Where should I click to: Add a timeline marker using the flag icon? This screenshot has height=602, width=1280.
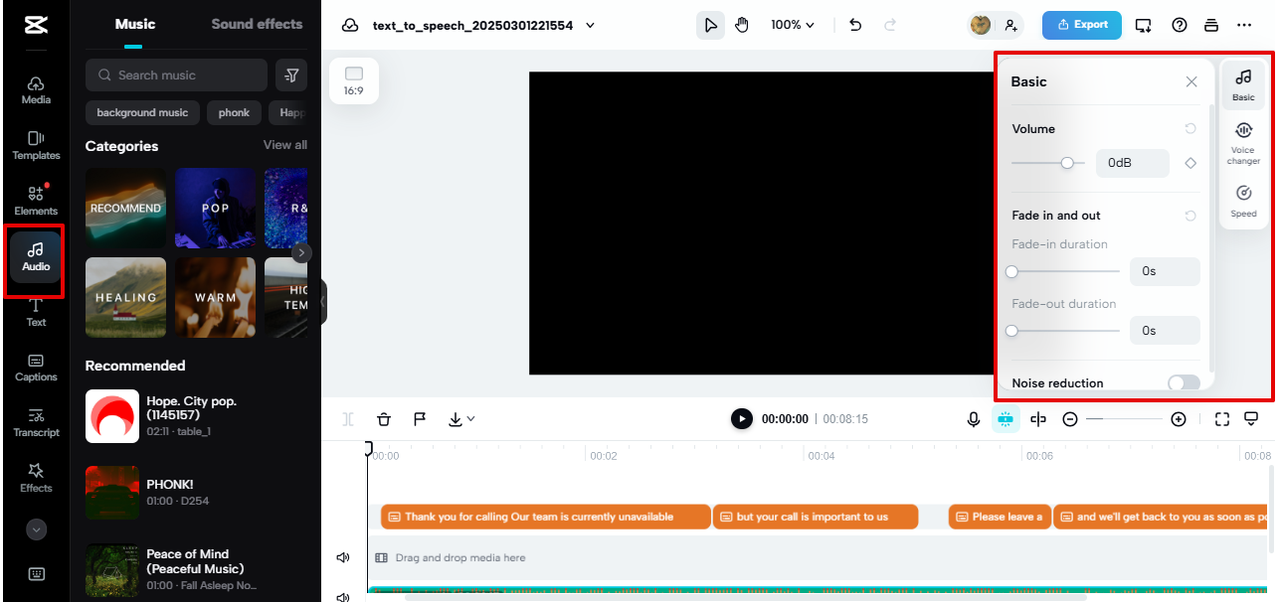tap(419, 418)
